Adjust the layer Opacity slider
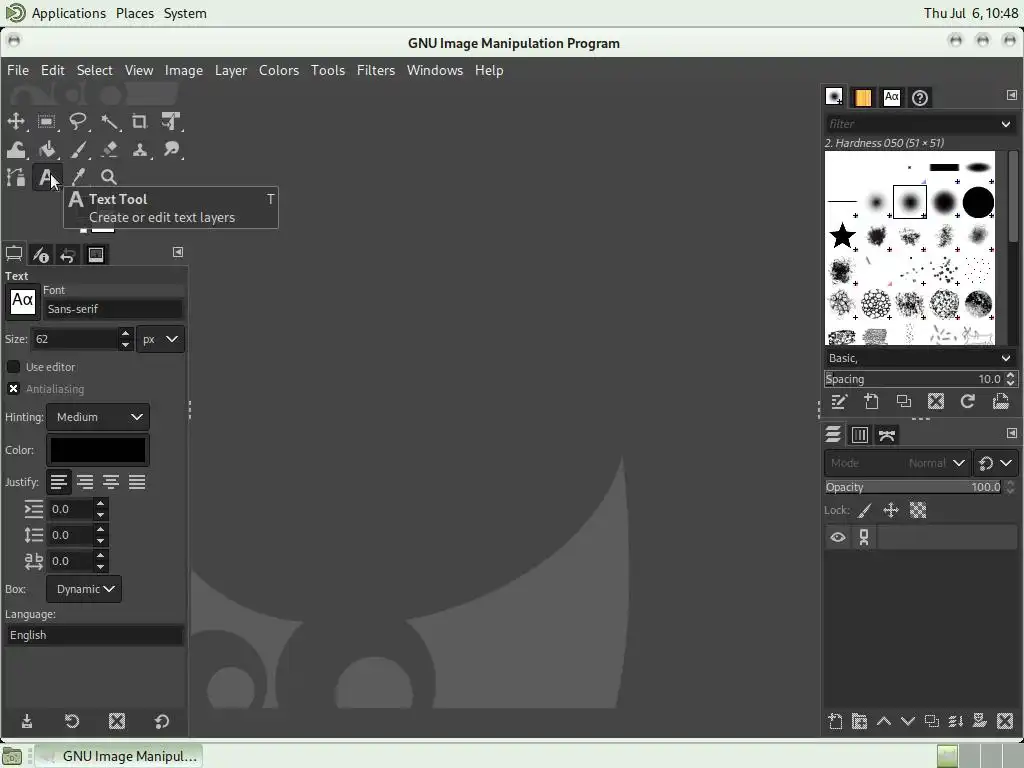The height and width of the screenshot is (768, 1024). [913, 487]
